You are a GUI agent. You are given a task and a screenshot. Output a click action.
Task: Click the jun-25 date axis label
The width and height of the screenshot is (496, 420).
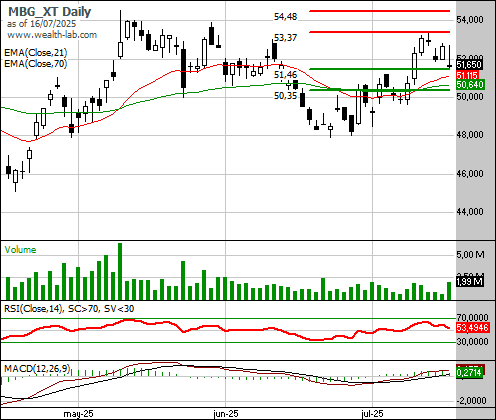click(x=226, y=414)
